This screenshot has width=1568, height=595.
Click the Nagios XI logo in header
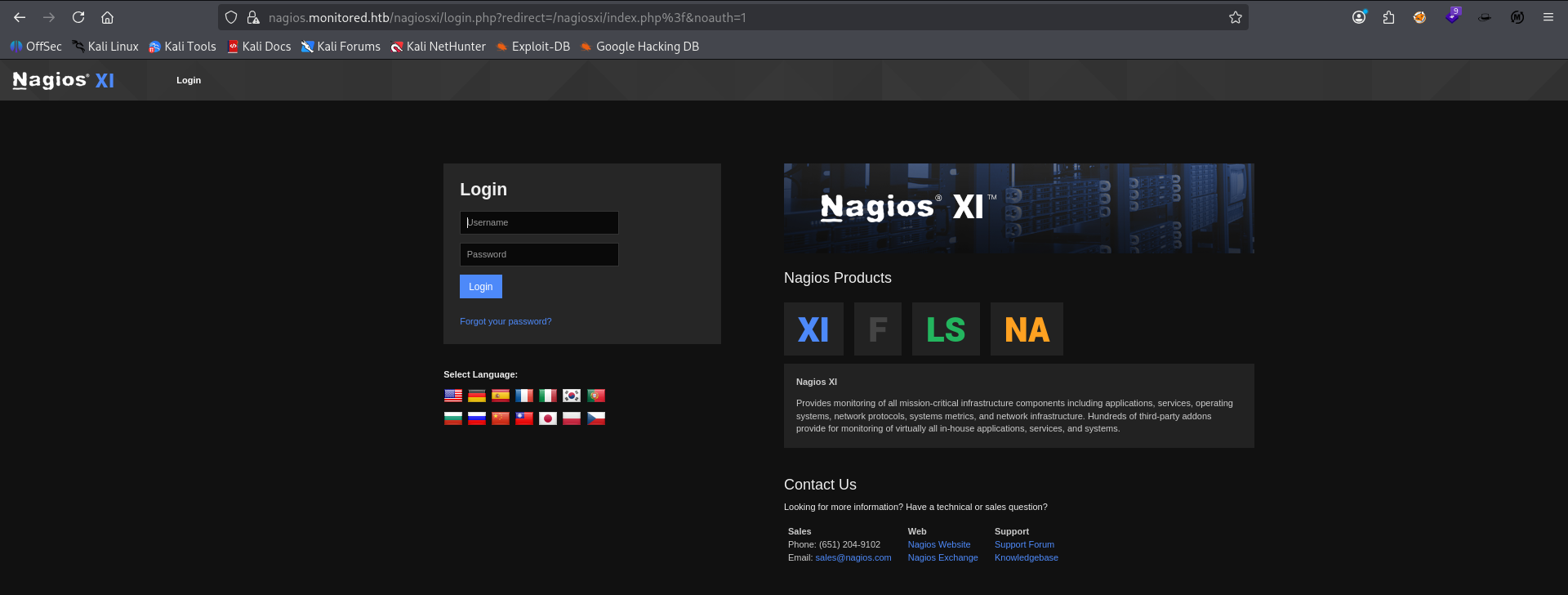[64, 80]
